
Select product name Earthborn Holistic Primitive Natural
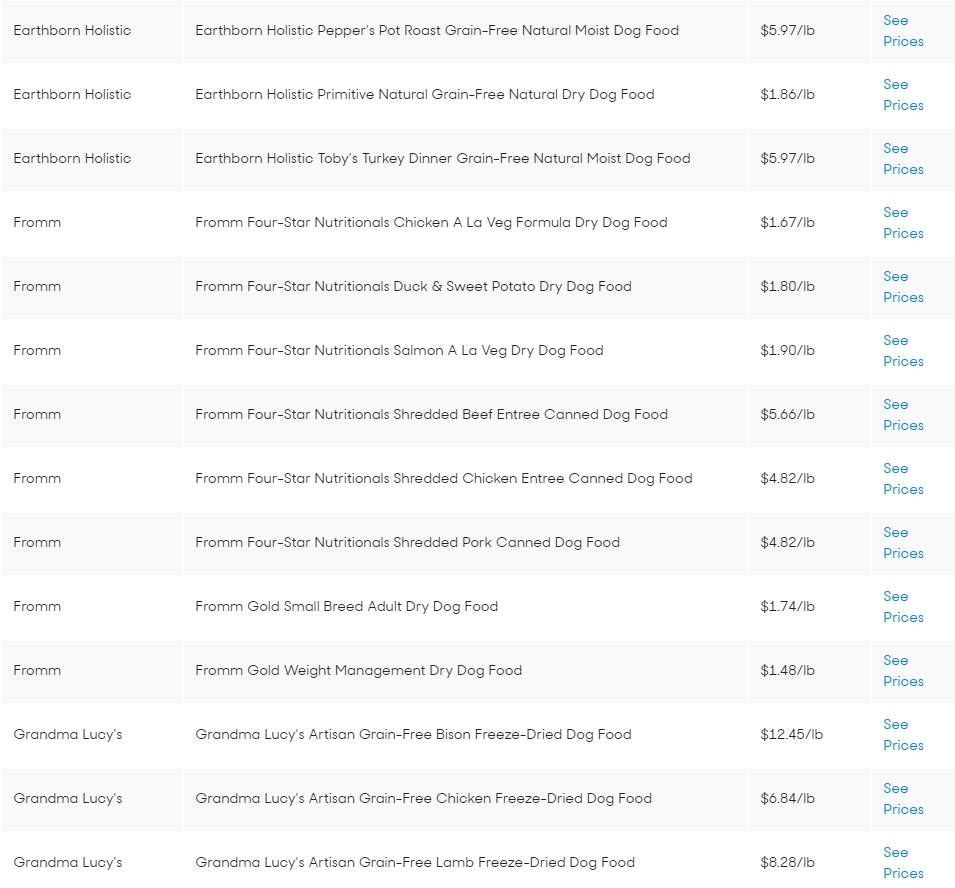pyautogui.click(x=425, y=94)
